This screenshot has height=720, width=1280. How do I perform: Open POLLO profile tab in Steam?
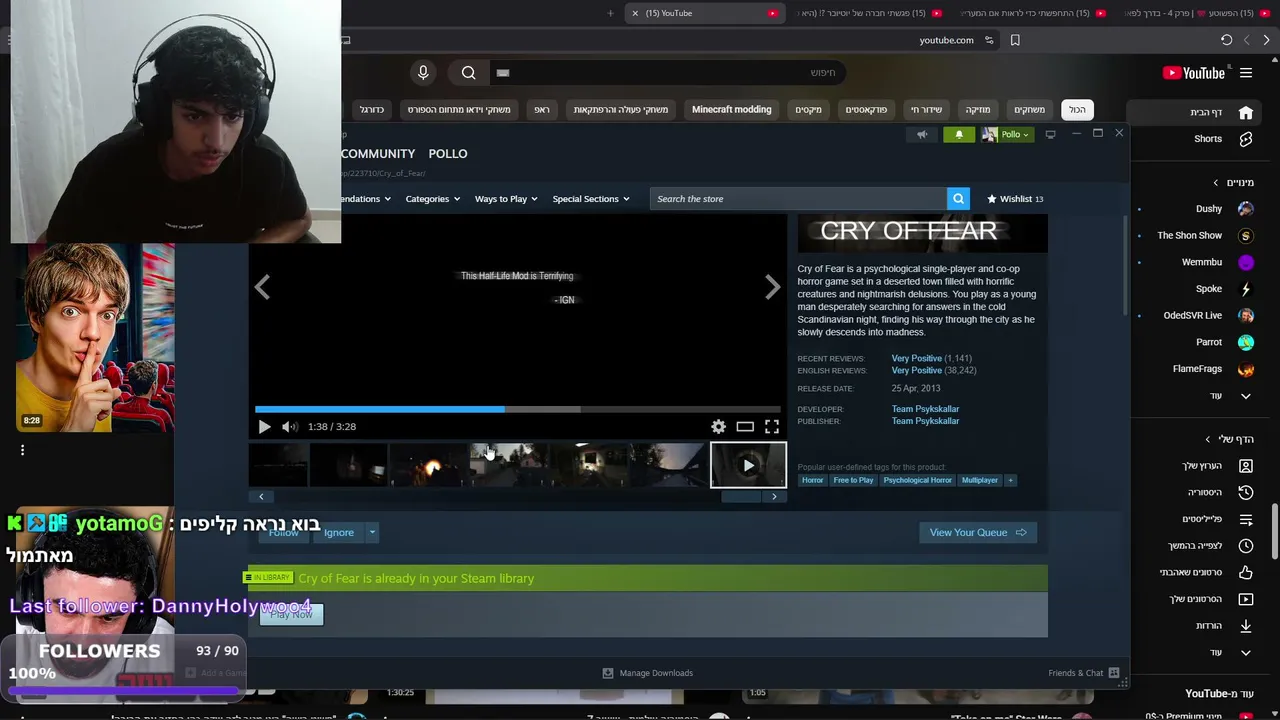tap(448, 154)
